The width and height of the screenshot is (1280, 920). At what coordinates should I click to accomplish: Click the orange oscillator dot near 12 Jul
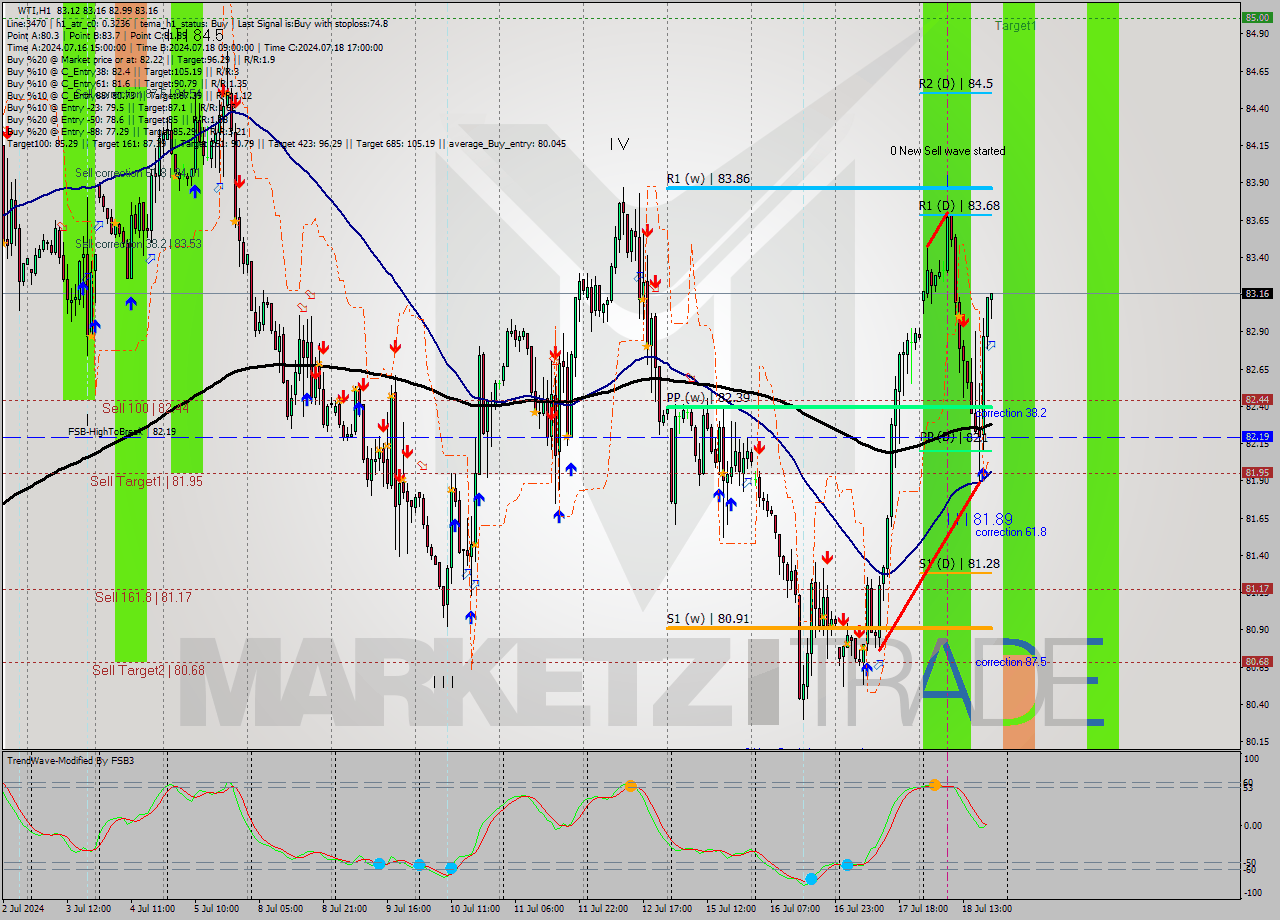tap(631, 787)
